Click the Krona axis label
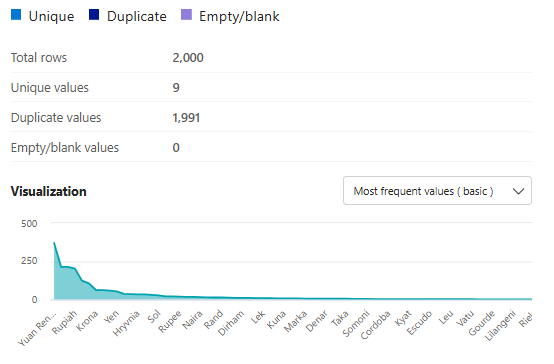554x364 pixels. pyautogui.click(x=87, y=321)
